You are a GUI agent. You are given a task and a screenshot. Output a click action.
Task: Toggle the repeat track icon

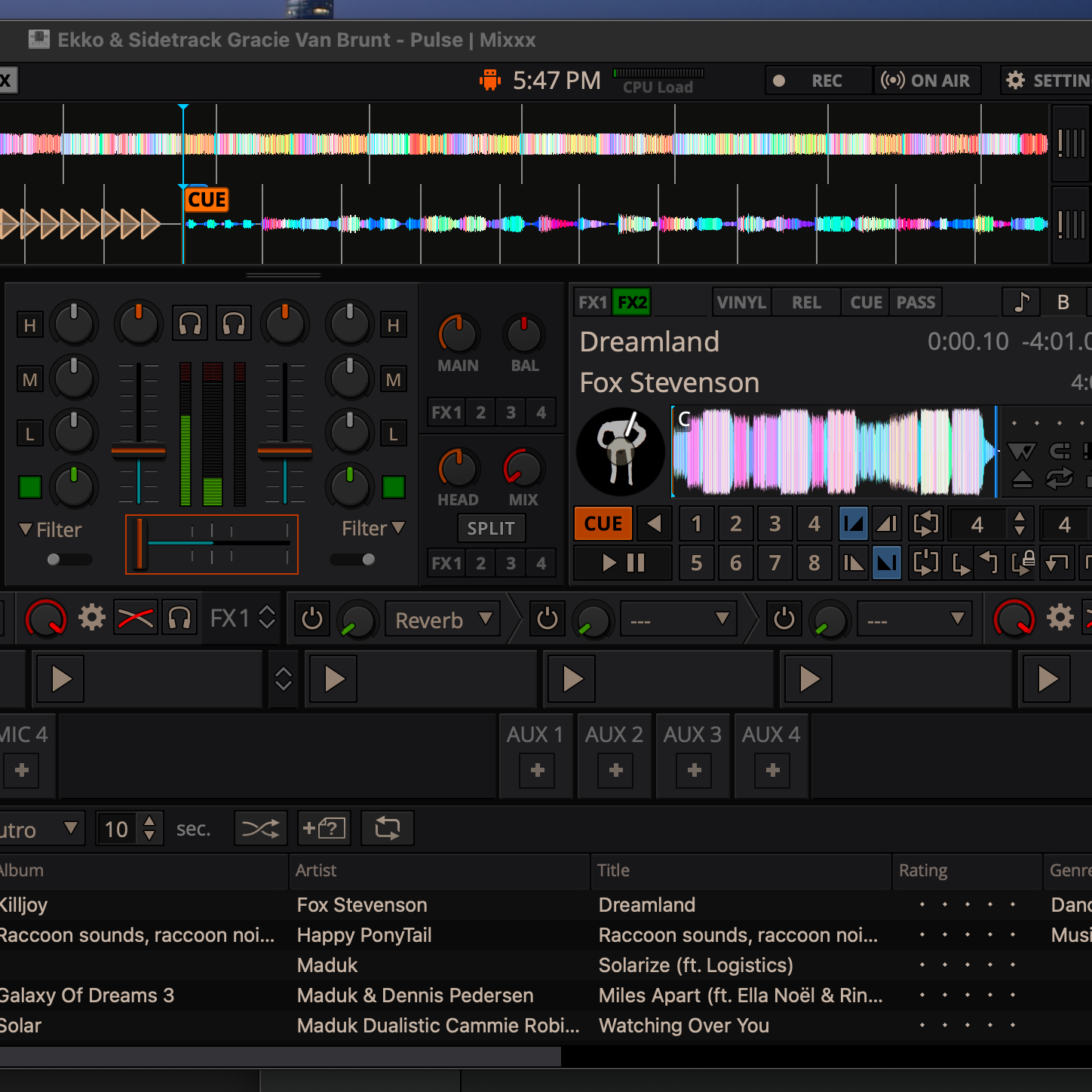click(x=1060, y=479)
